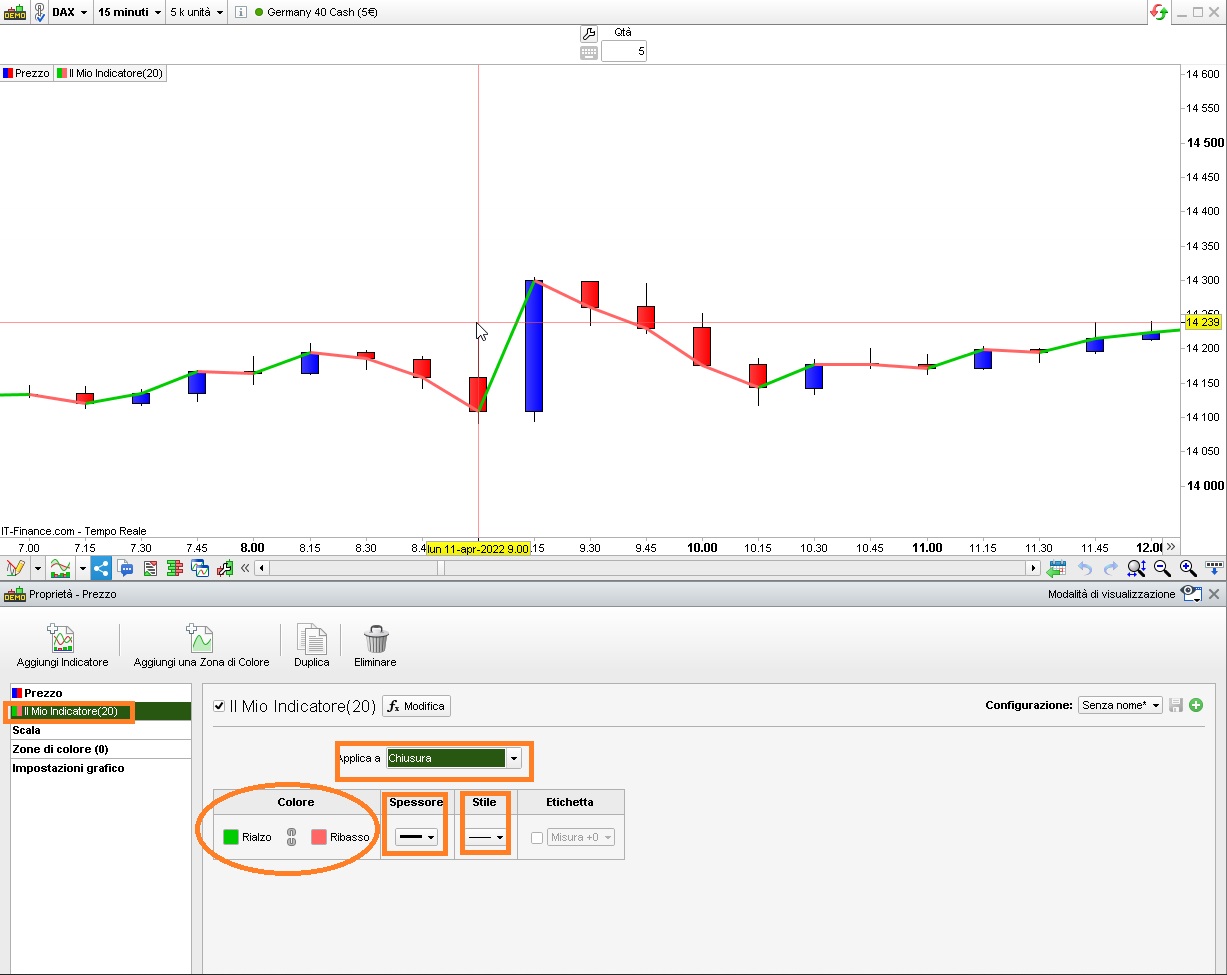
Task: Click the go-to-date calendar icon
Action: [1056, 569]
